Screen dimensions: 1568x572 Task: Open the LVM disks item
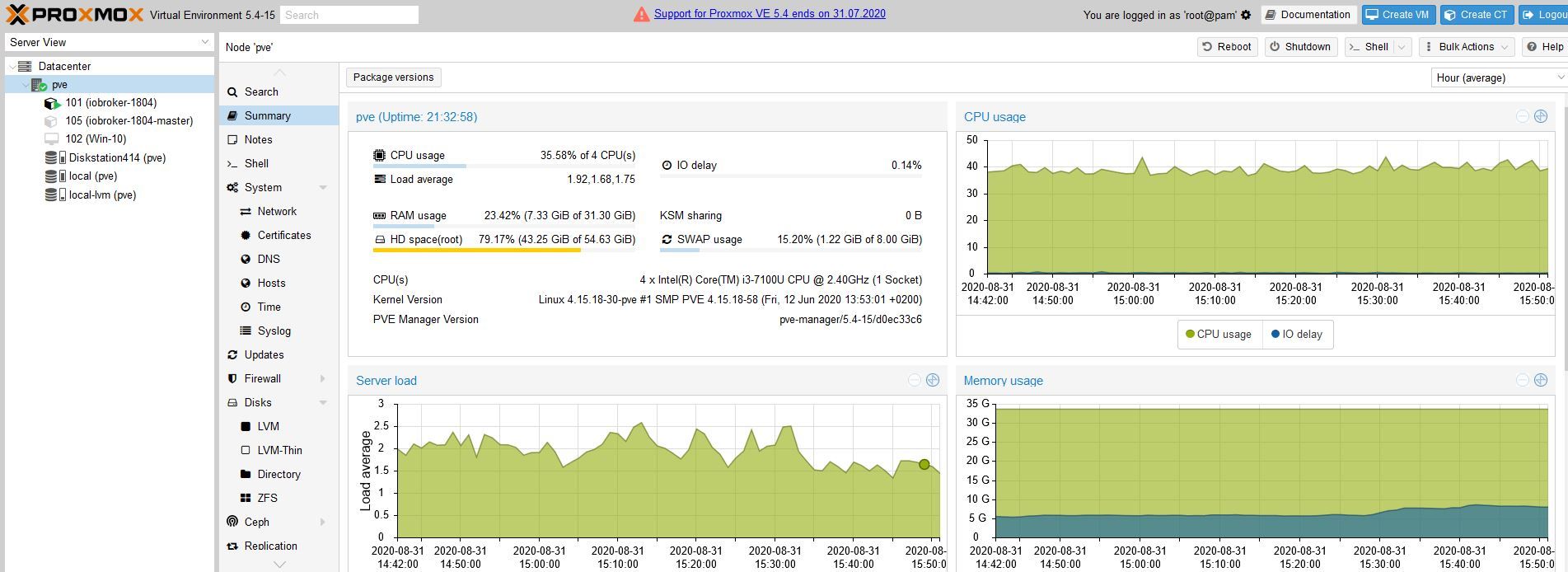278,426
